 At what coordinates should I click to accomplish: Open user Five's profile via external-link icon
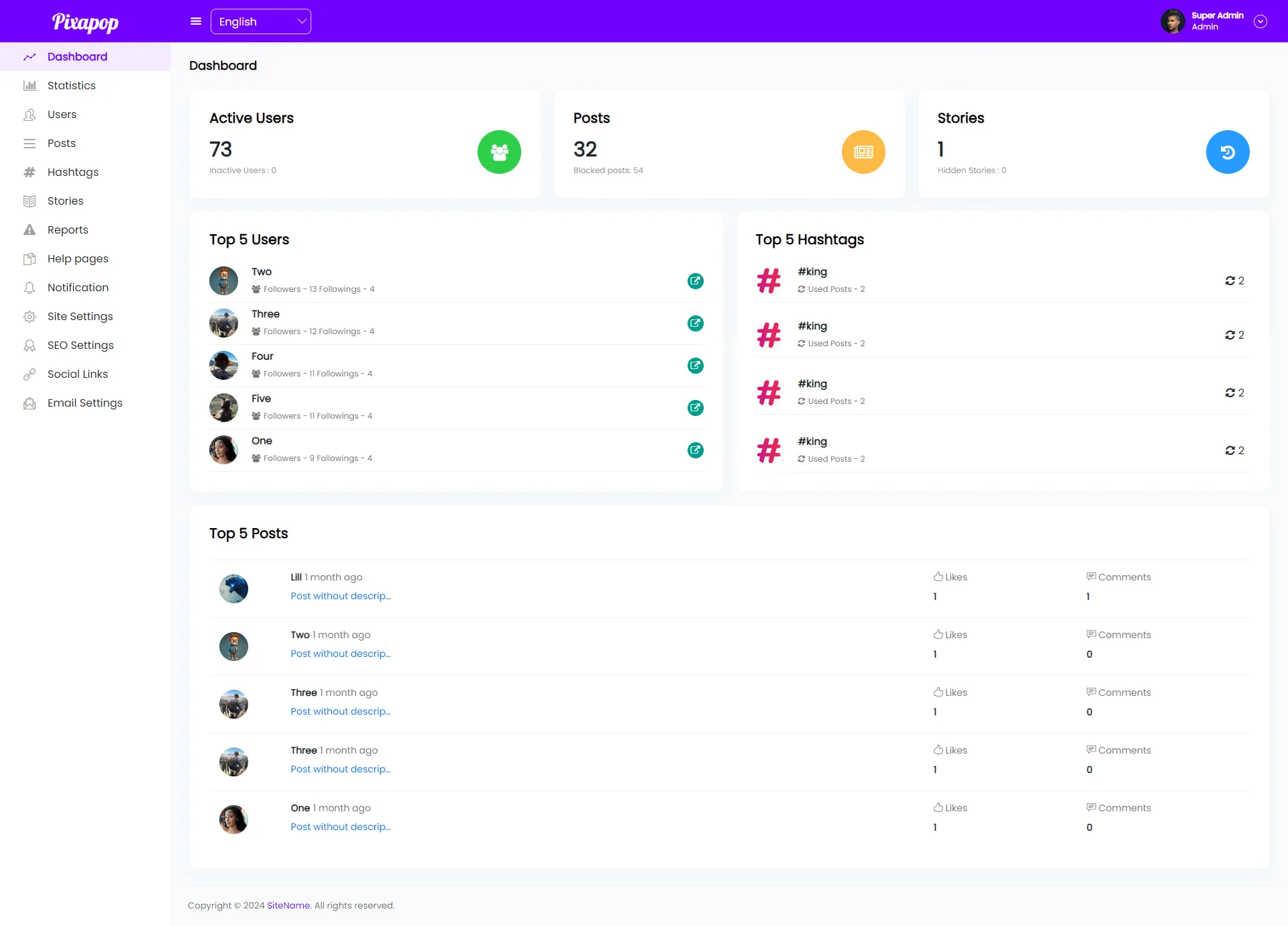coord(695,408)
